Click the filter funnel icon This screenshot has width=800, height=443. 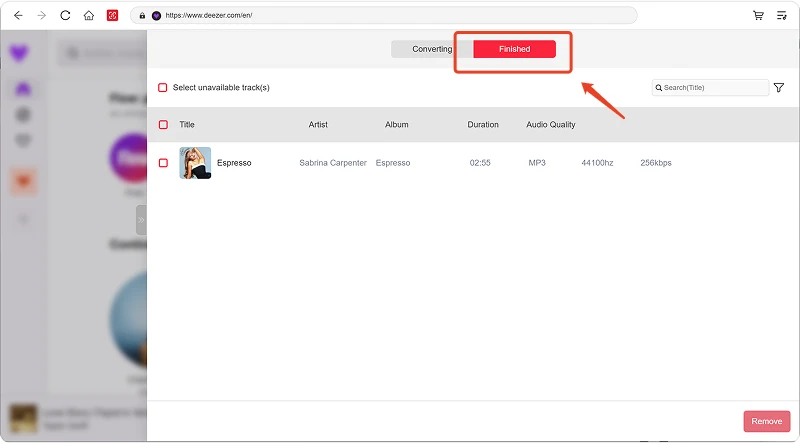pos(779,88)
